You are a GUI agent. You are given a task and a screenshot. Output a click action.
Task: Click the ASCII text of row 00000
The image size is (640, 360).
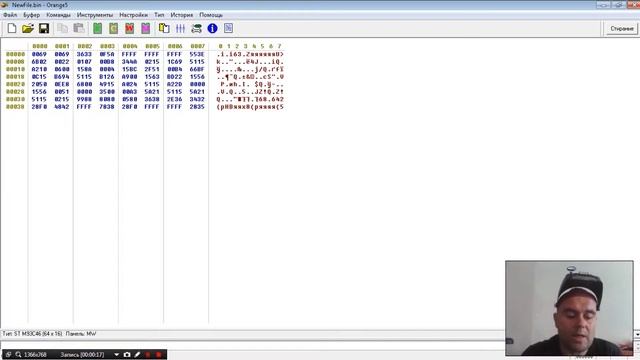250,54
